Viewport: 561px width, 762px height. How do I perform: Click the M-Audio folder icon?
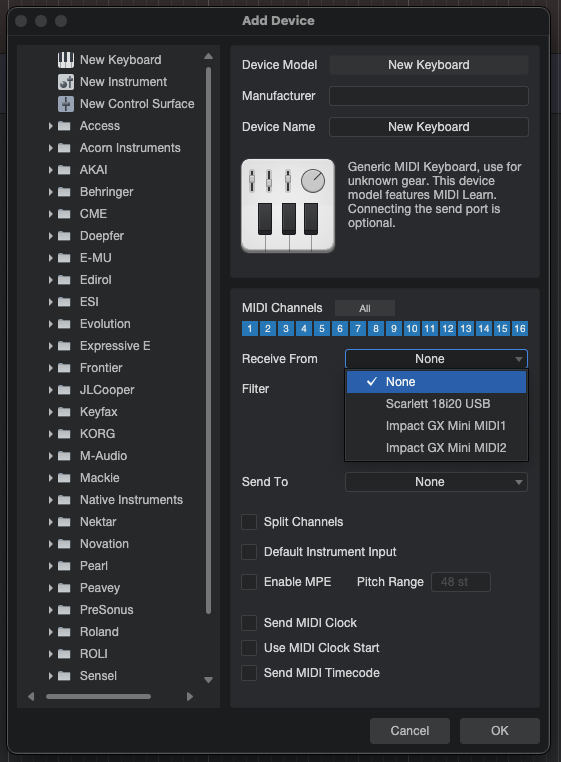click(64, 456)
